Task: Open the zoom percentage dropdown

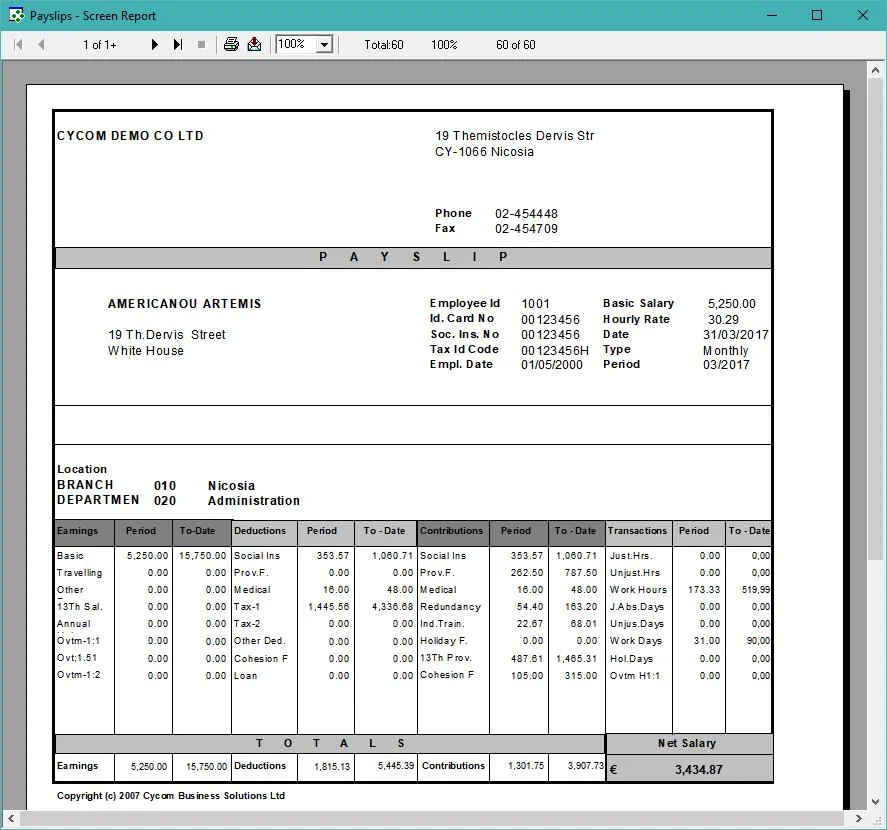Action: tap(325, 45)
